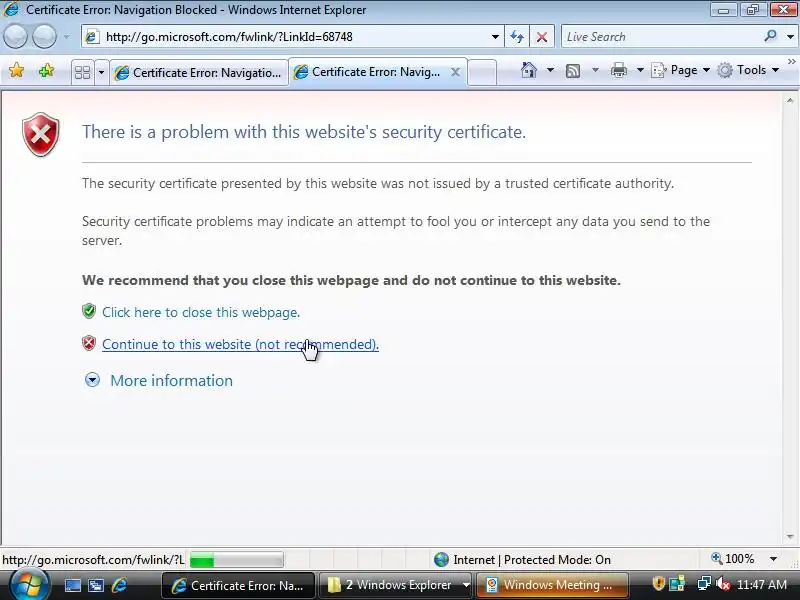Expand the More information section

pyautogui.click(x=92, y=380)
